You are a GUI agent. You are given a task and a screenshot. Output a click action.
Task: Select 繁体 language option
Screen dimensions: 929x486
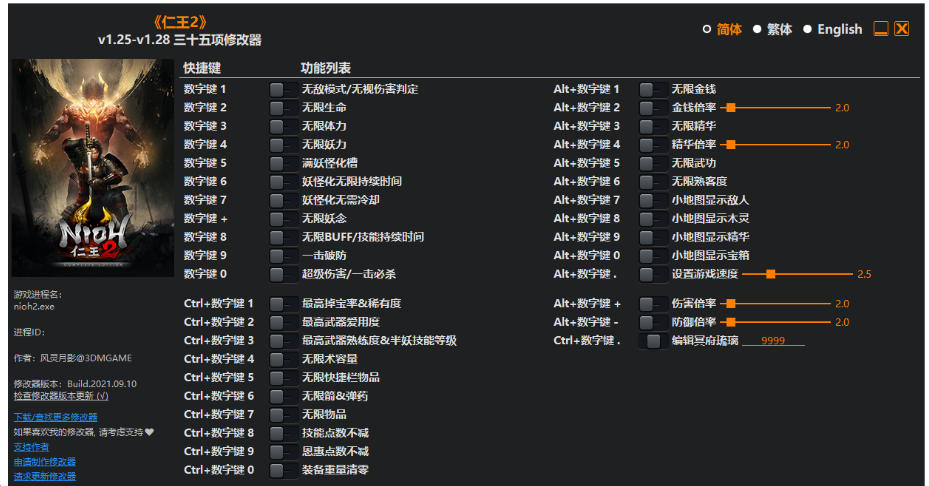pyautogui.click(x=773, y=29)
